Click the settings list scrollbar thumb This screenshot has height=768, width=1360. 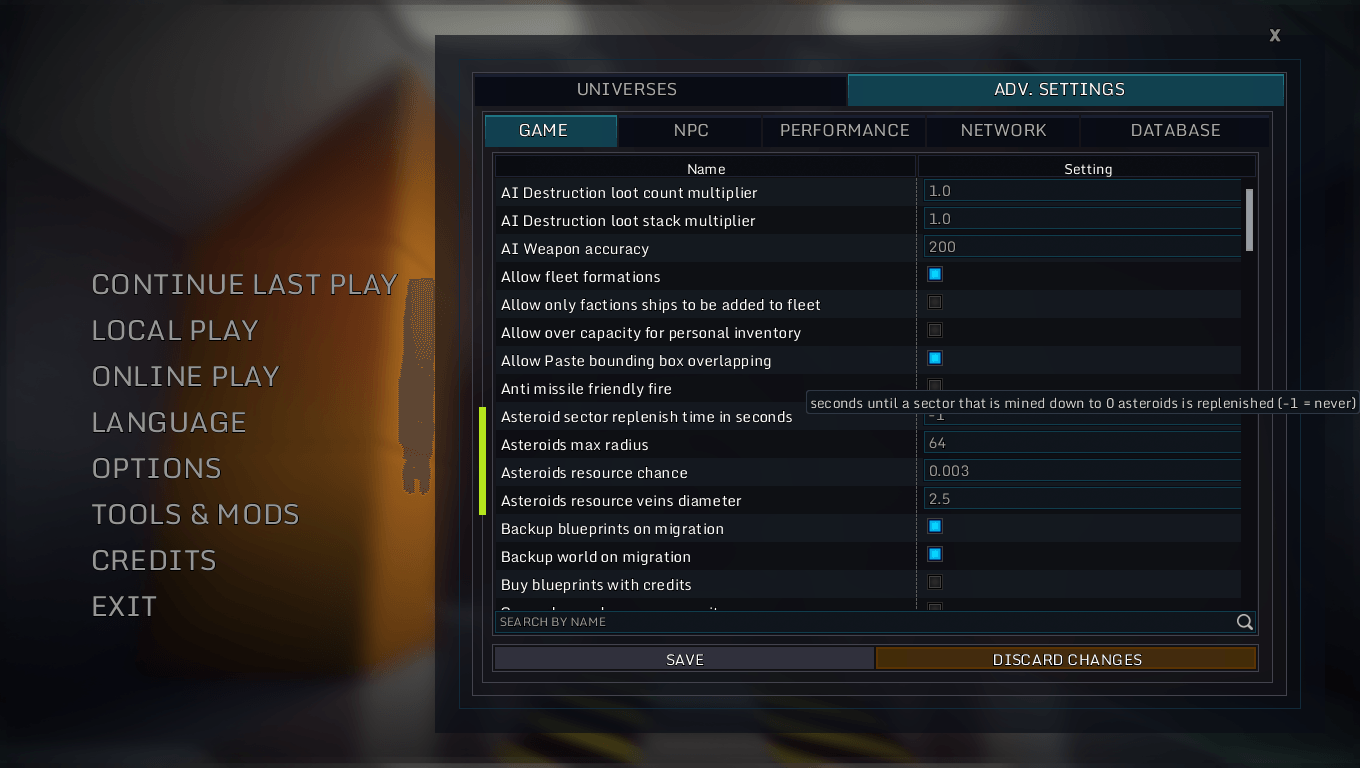[1249, 220]
